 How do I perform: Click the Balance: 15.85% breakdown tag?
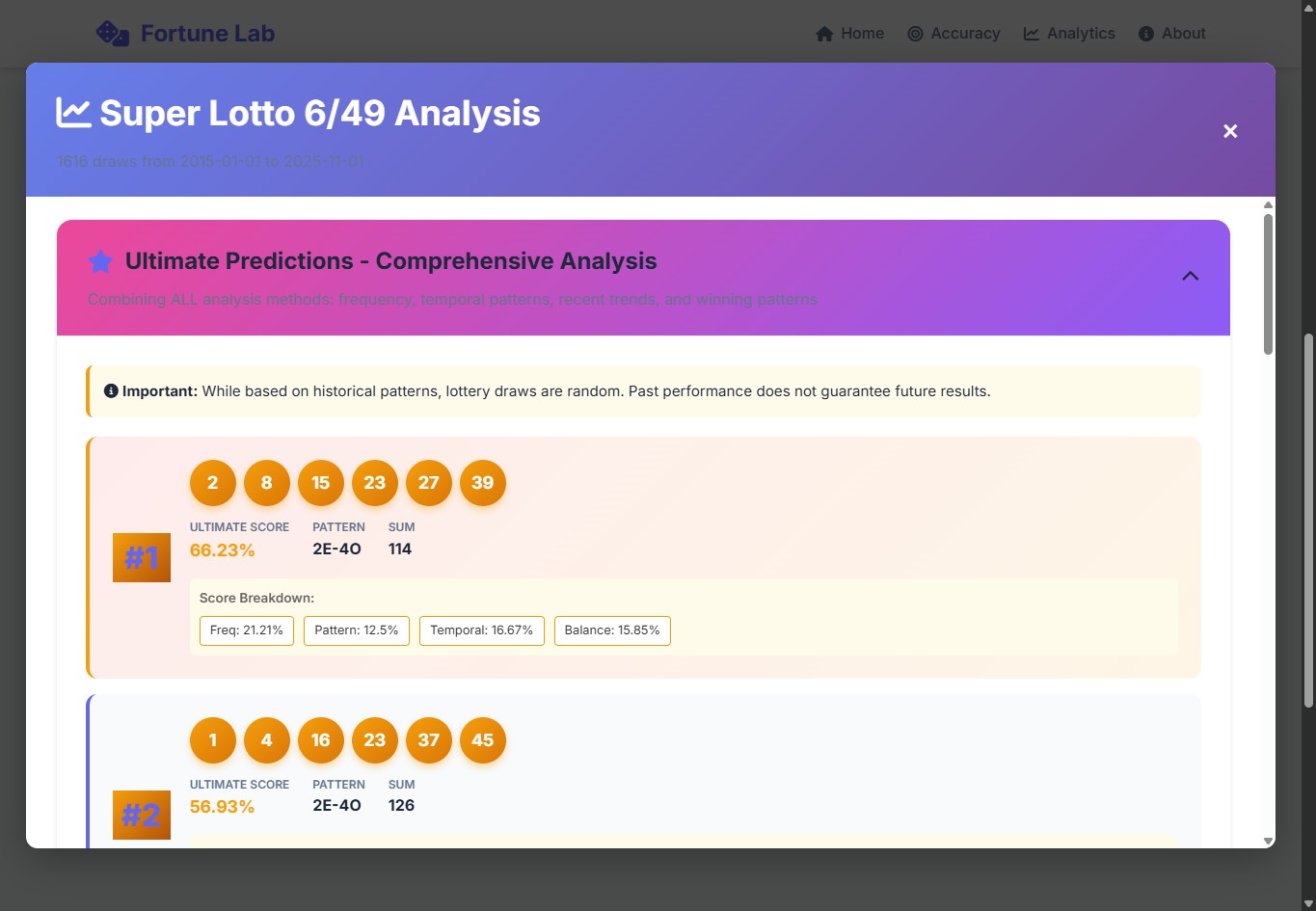pyautogui.click(x=612, y=630)
